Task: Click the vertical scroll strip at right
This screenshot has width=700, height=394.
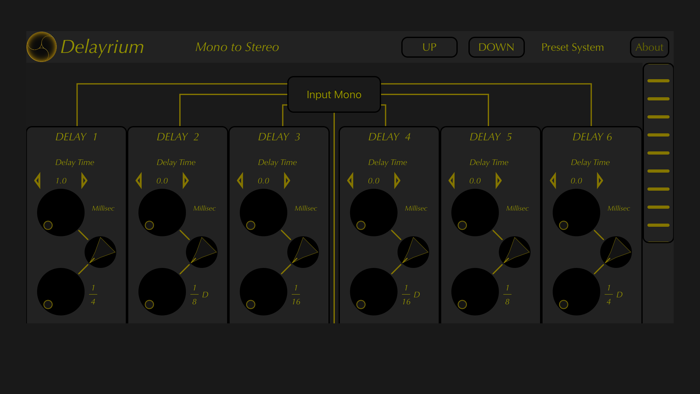Action: (658, 153)
